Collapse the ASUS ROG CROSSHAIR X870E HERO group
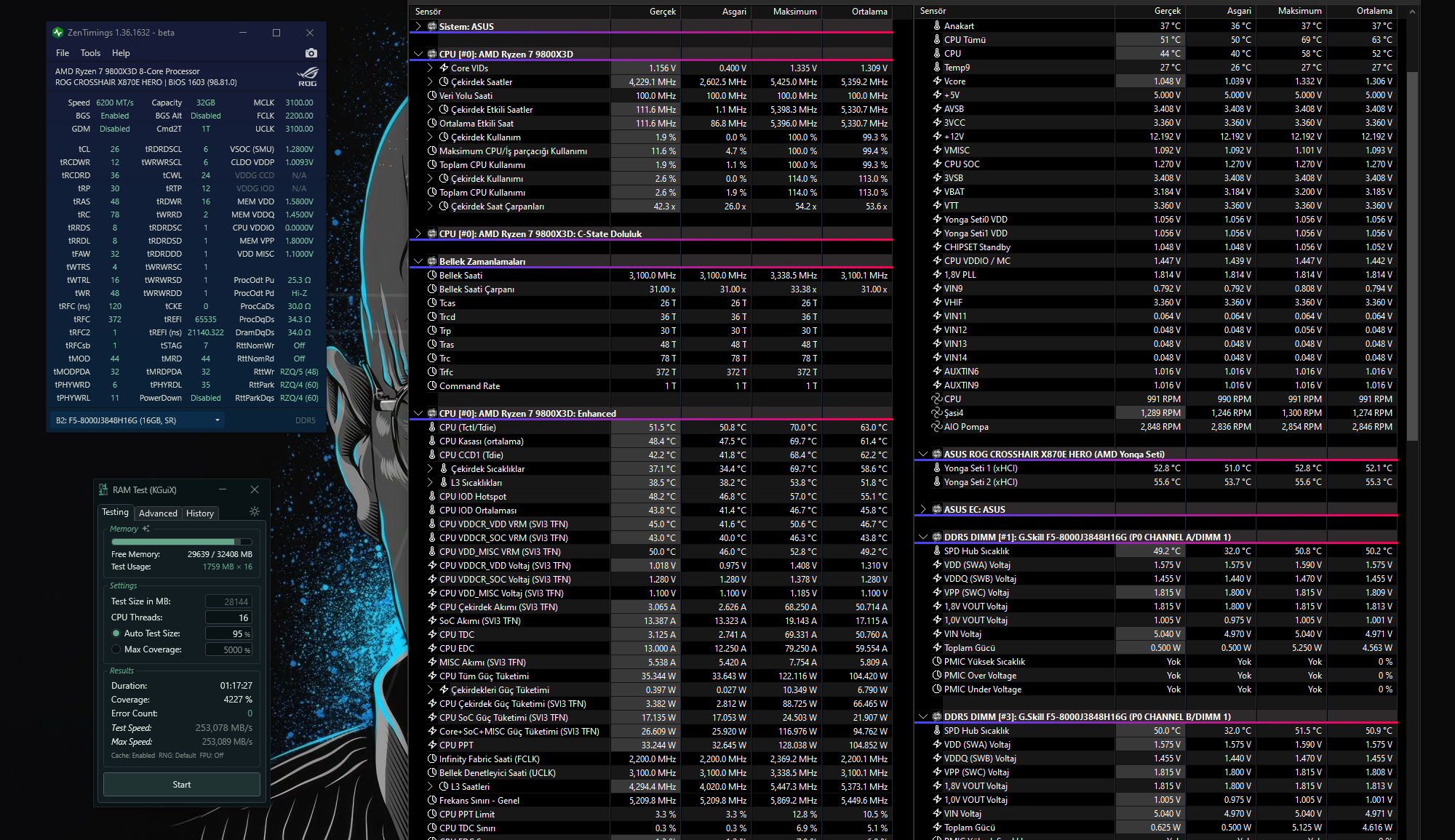Image resolution: width=1455 pixels, height=840 pixels. click(922, 455)
